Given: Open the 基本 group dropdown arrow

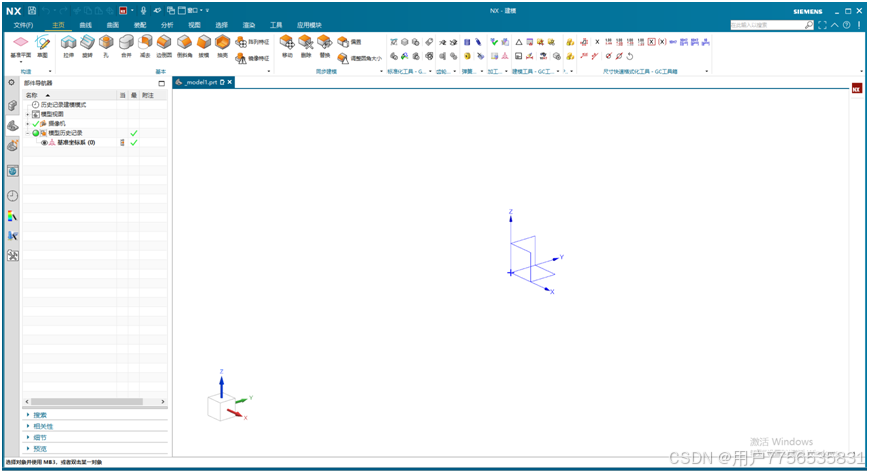Looking at the screenshot, I should click(269, 72).
